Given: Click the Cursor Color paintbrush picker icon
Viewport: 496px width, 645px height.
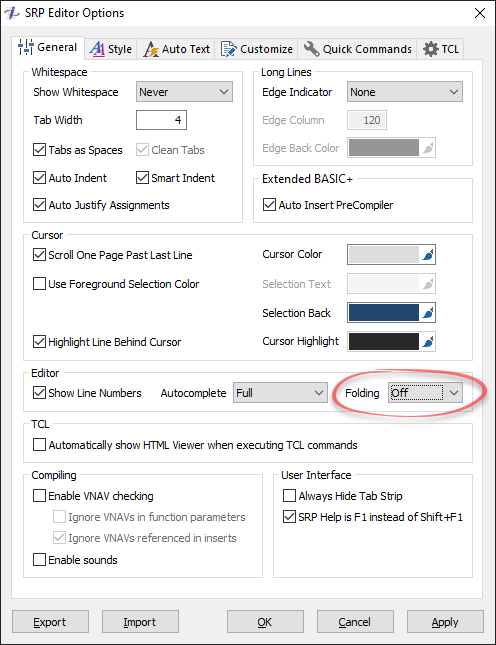Looking at the screenshot, I should (x=428, y=255).
